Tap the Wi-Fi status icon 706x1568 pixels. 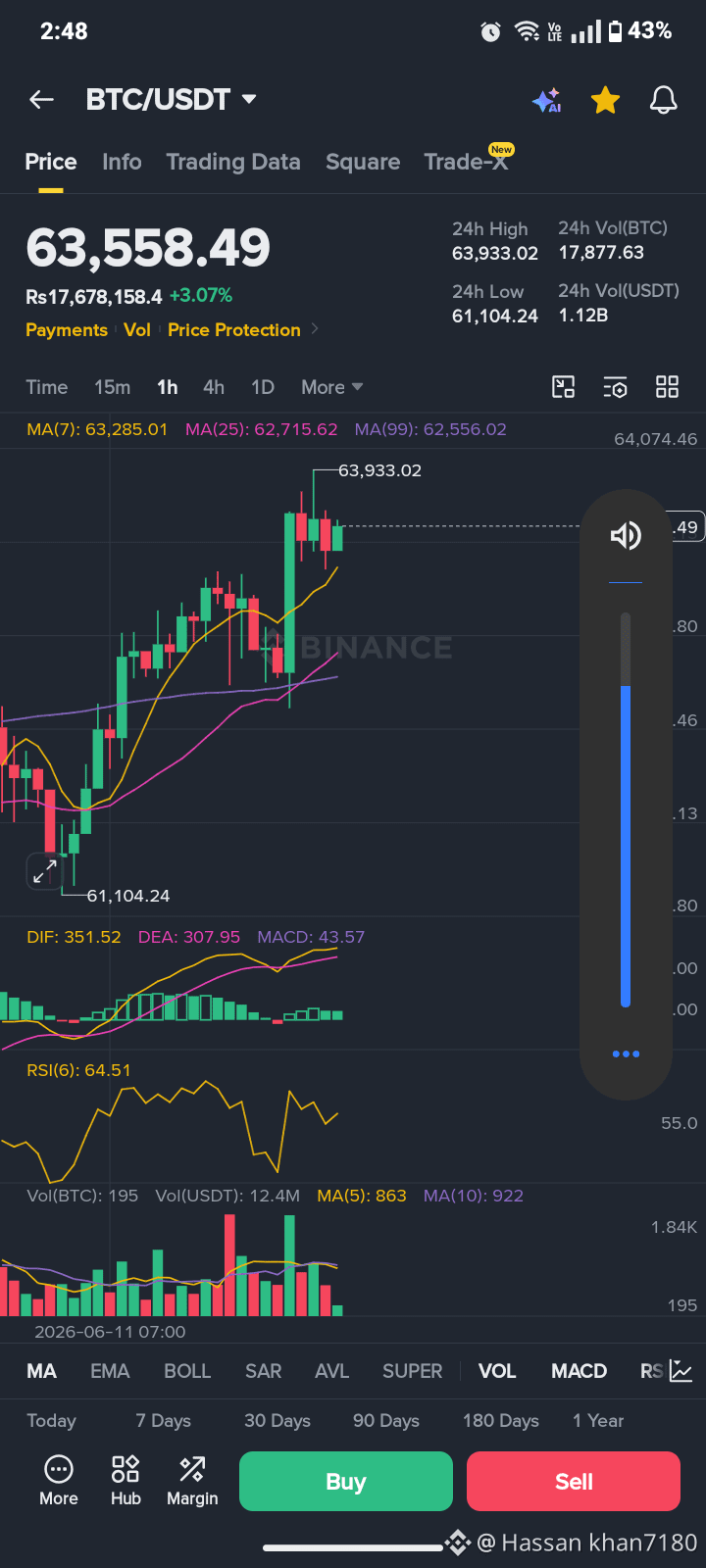click(x=528, y=31)
